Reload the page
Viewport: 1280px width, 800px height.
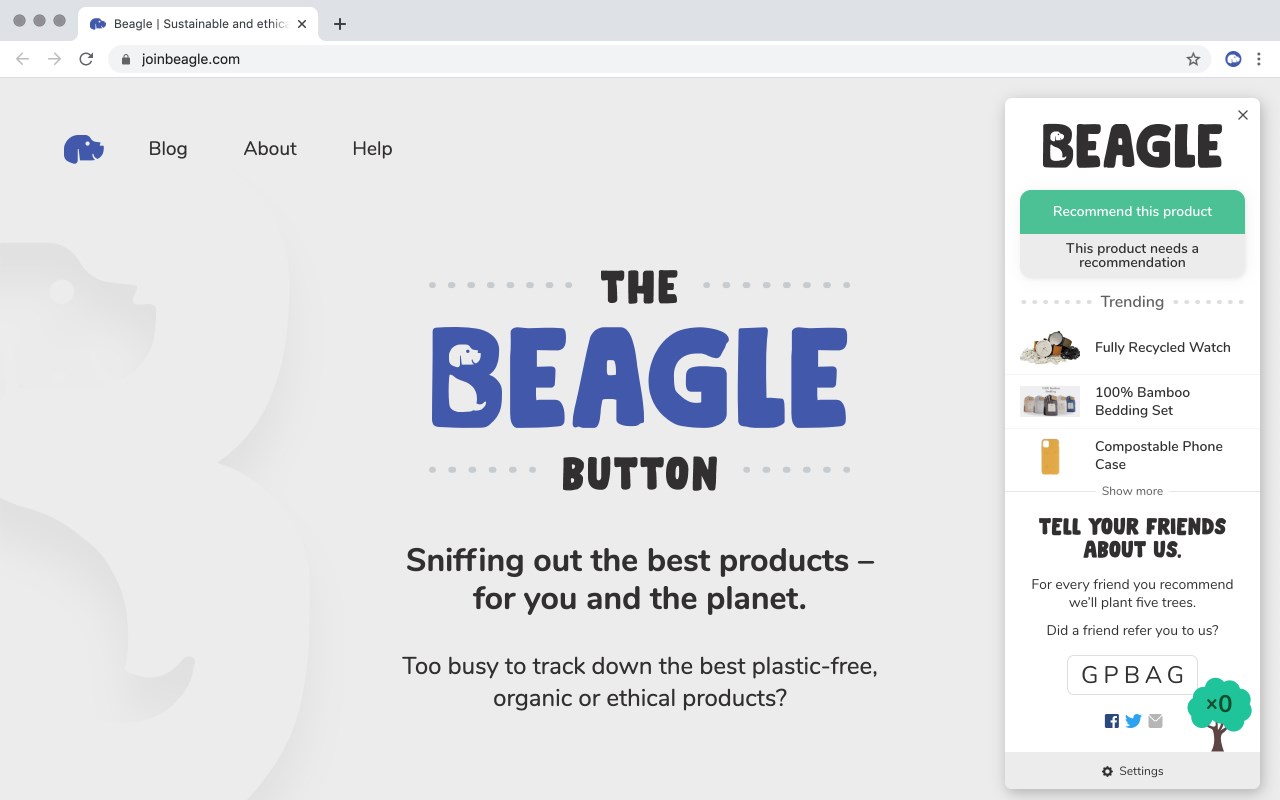86,59
